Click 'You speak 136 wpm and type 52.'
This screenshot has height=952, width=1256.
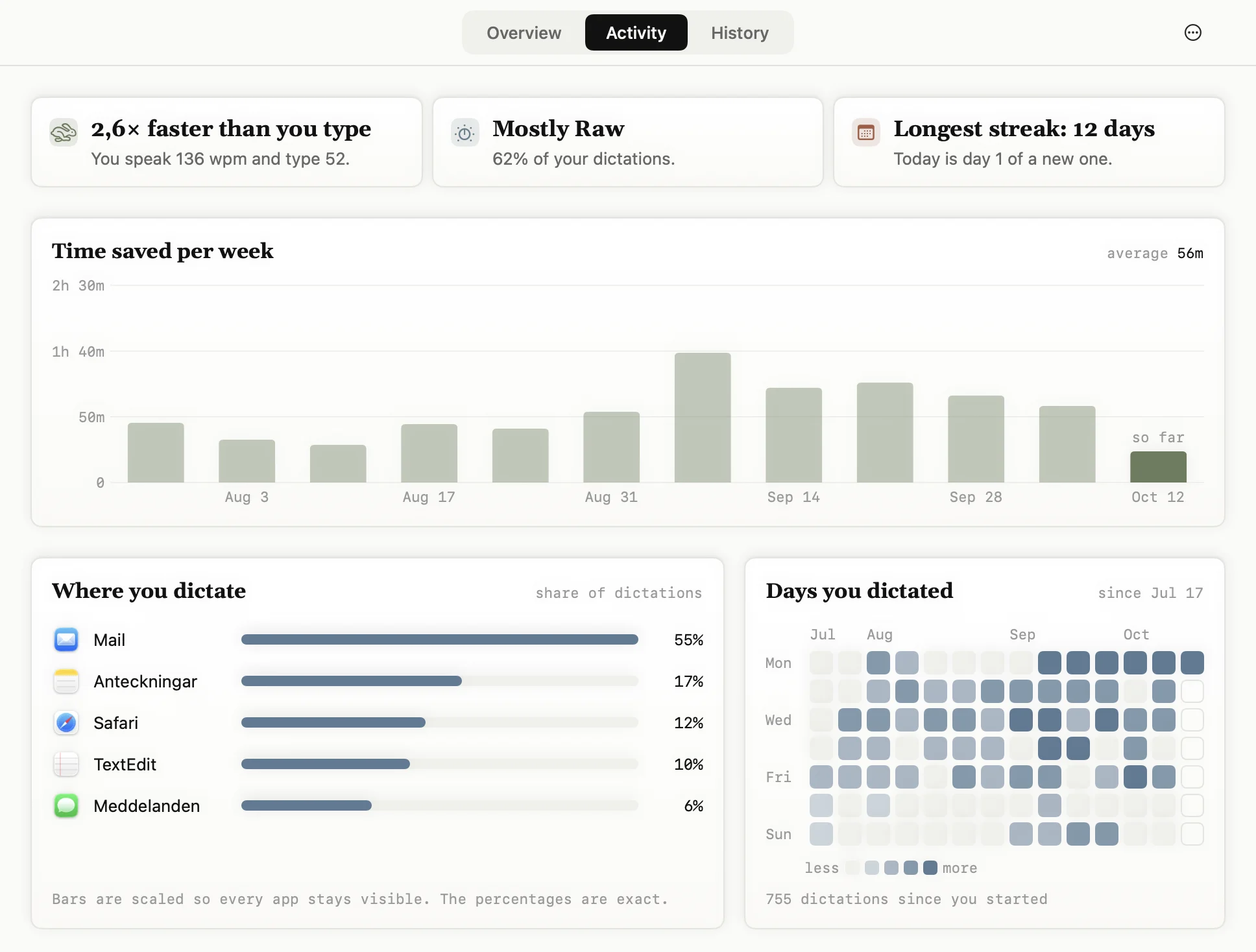pos(221,159)
